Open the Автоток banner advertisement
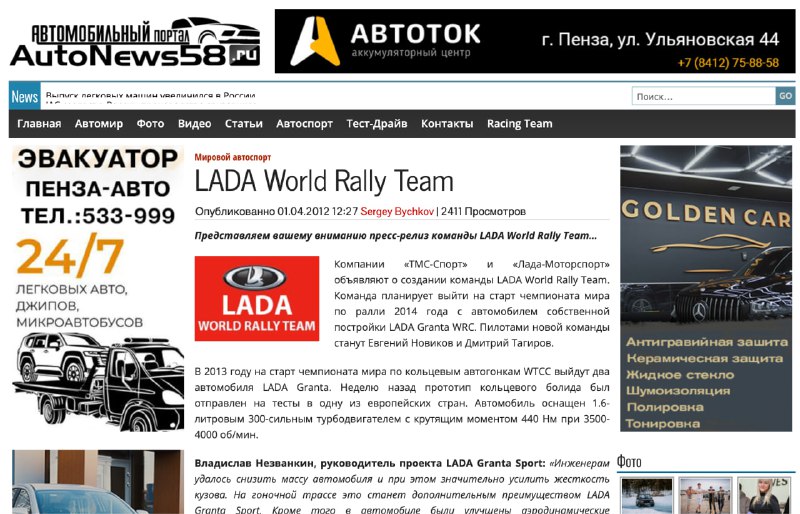This screenshot has height=514, width=800. point(535,41)
